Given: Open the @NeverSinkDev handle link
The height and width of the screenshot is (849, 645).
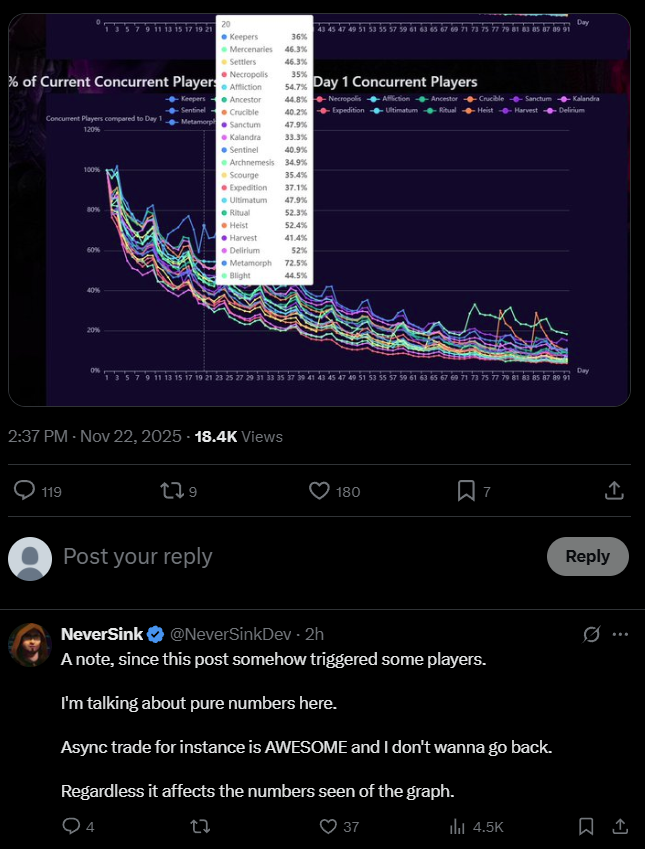Looking at the screenshot, I should (x=234, y=634).
